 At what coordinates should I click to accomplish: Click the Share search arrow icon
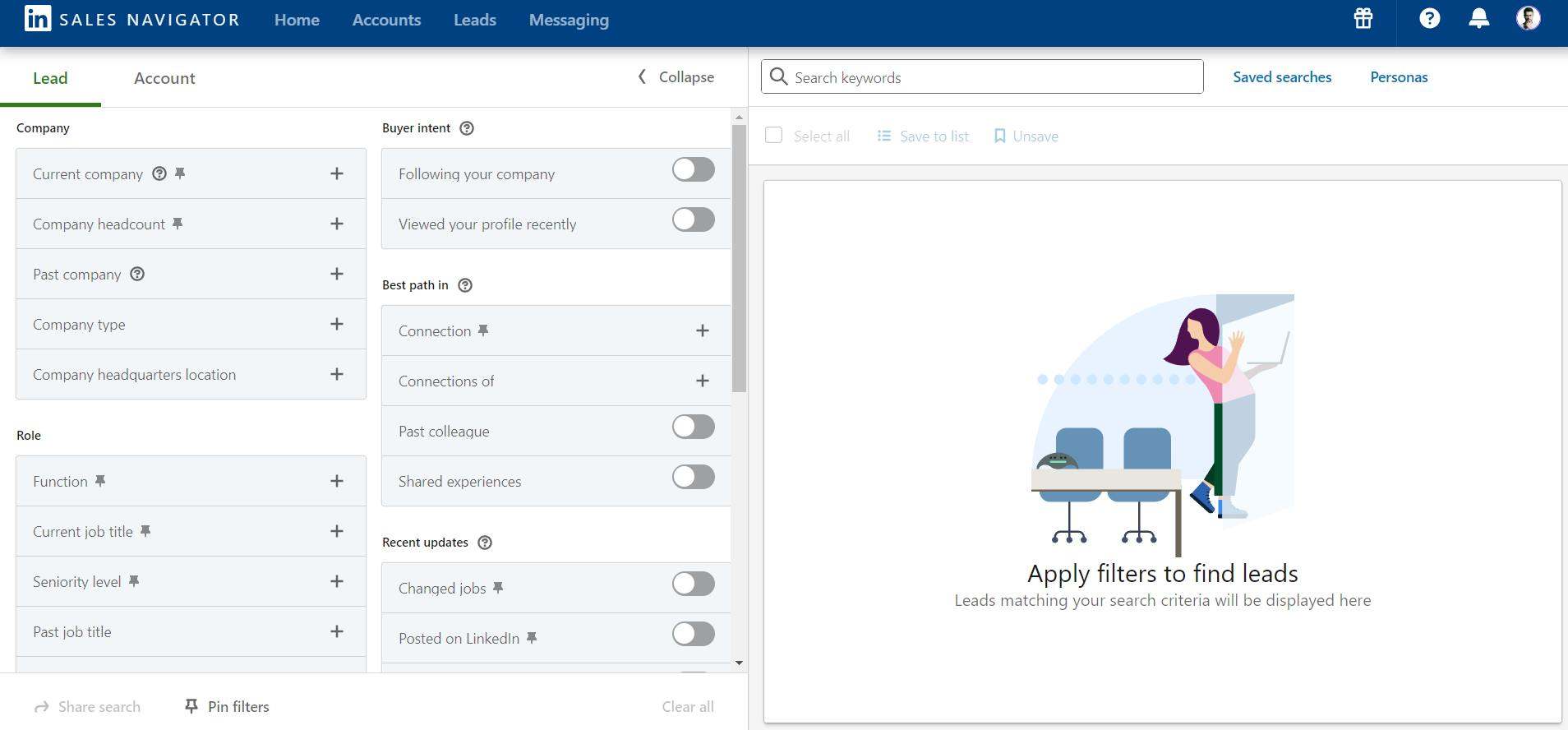tap(41, 707)
